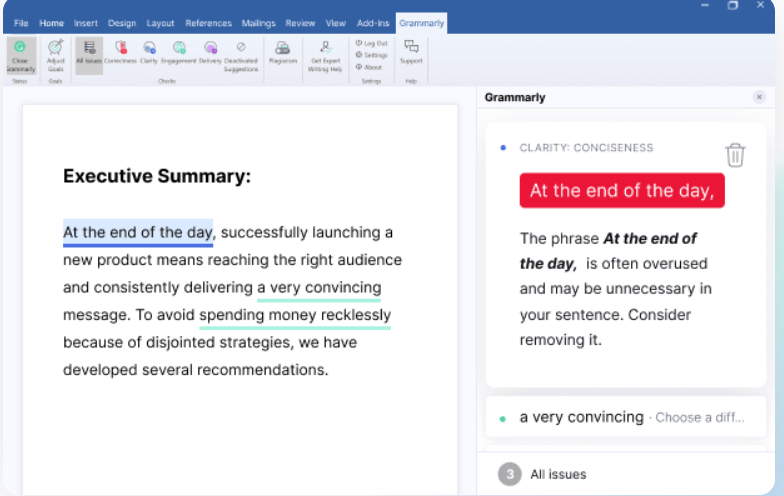Click the panel's 'Grammarly' title text
Screen dimensions: 784x496
click(x=515, y=97)
